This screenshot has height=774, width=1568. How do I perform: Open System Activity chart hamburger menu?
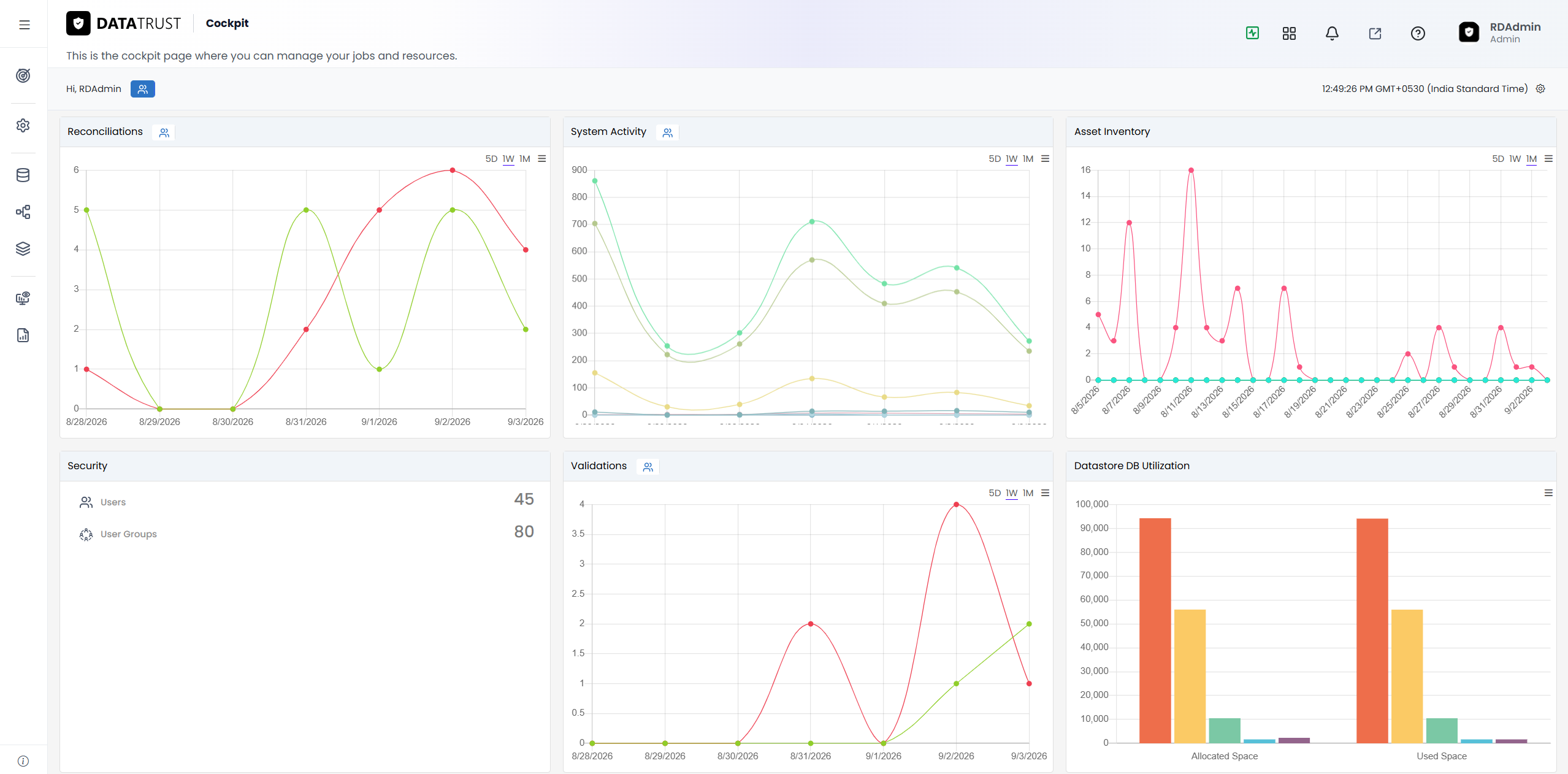coord(1046,159)
